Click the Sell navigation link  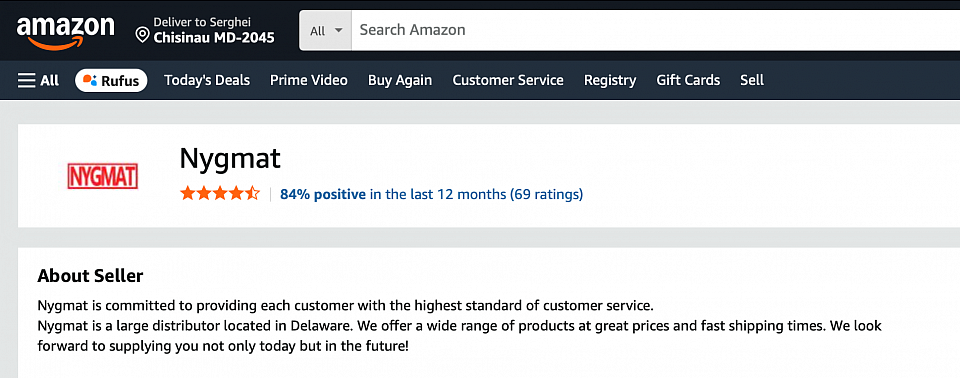tap(752, 80)
